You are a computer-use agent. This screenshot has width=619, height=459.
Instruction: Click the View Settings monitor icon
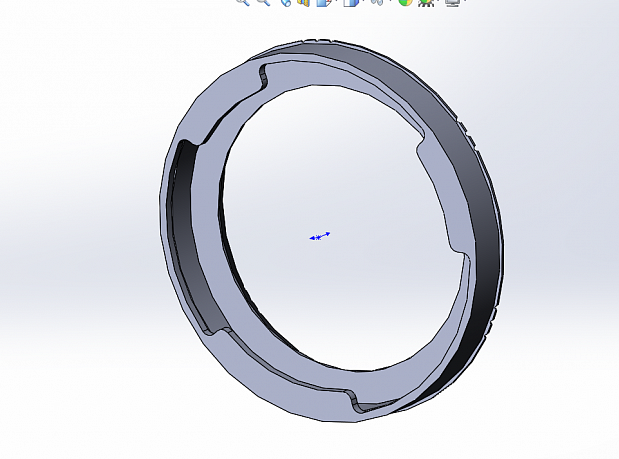pyautogui.click(x=452, y=3)
